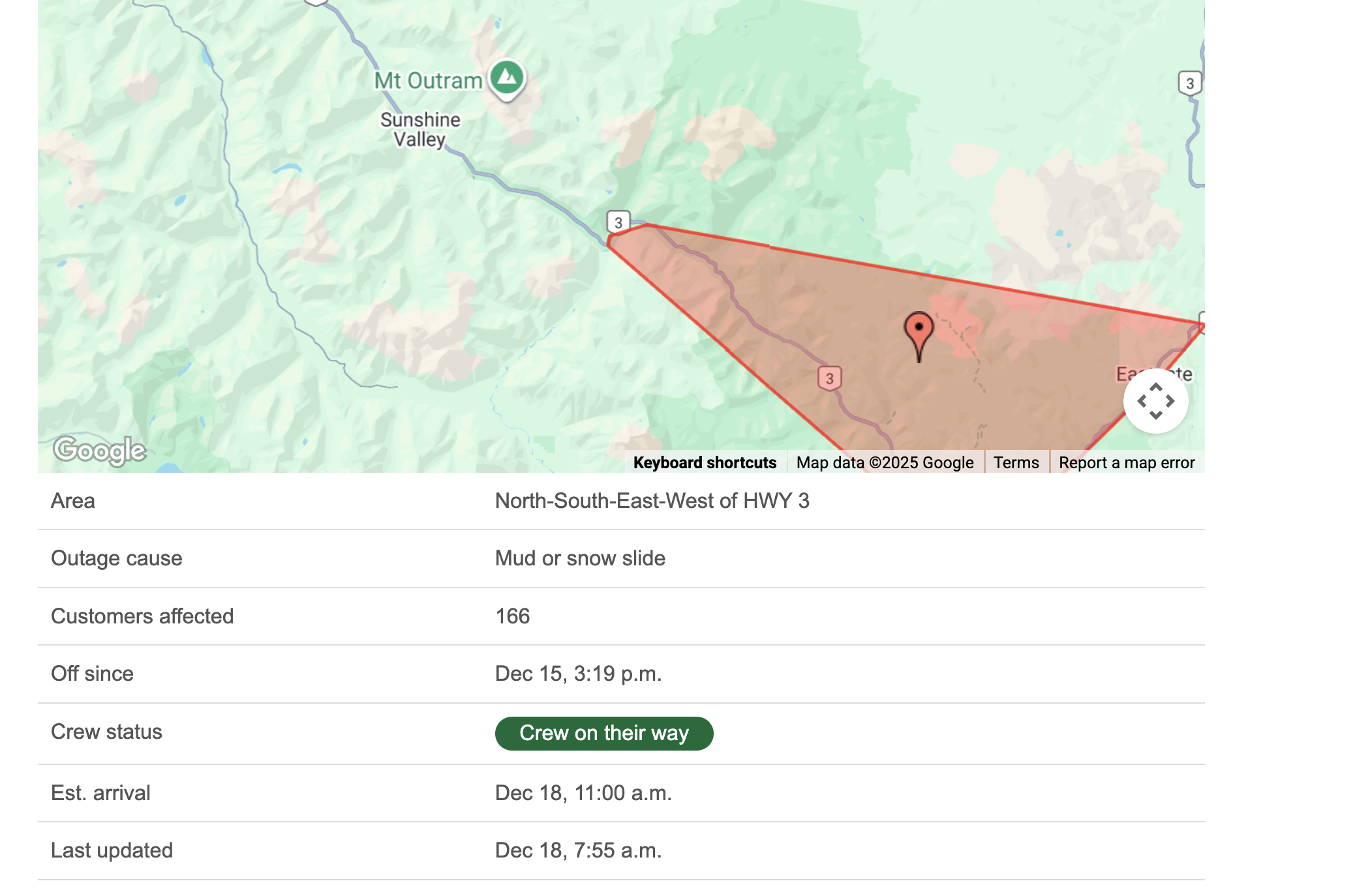The height and width of the screenshot is (896, 1355).
Task: Click the Est. arrival Dec 18 time
Action: (583, 793)
